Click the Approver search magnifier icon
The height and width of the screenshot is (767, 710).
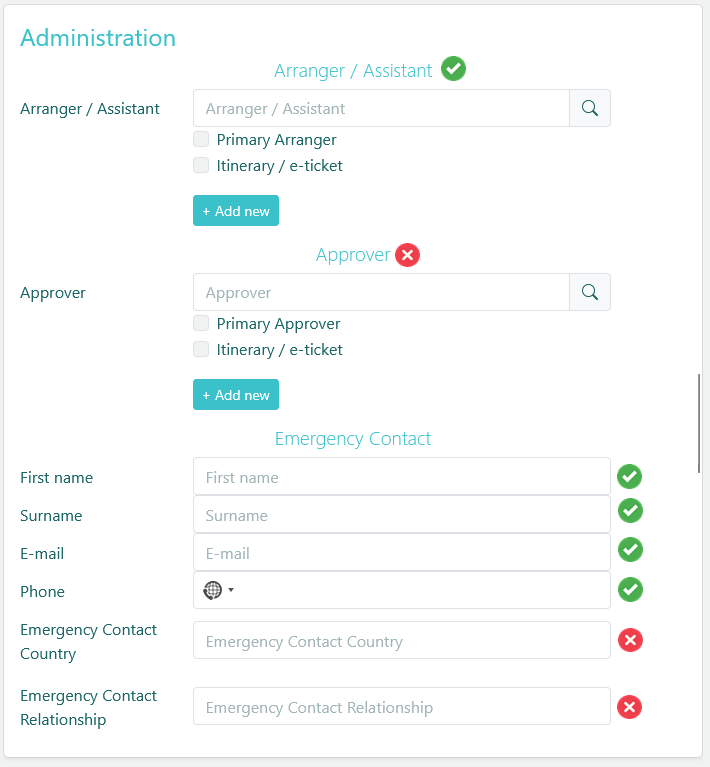[x=590, y=292]
